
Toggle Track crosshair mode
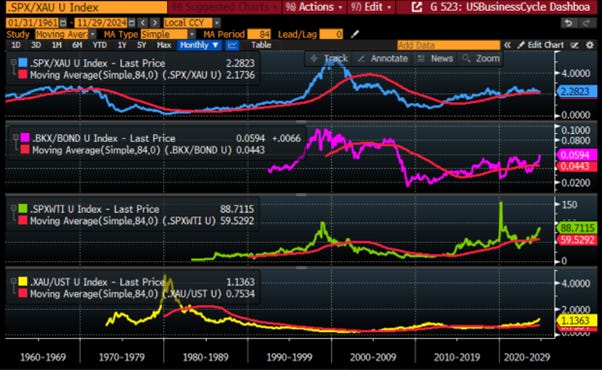329,58
